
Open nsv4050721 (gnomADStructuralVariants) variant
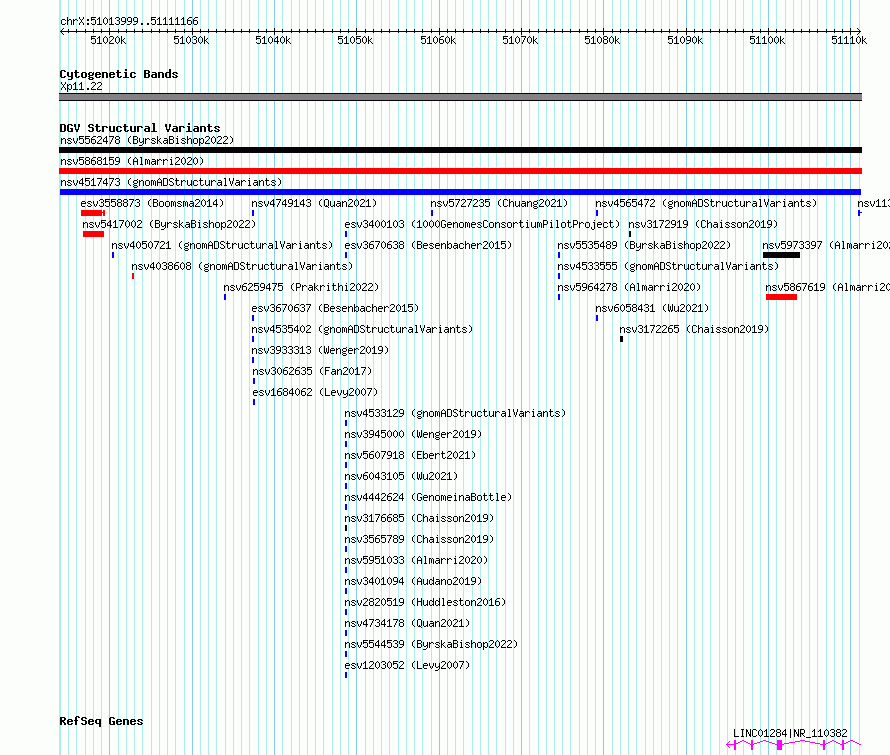click(222, 245)
